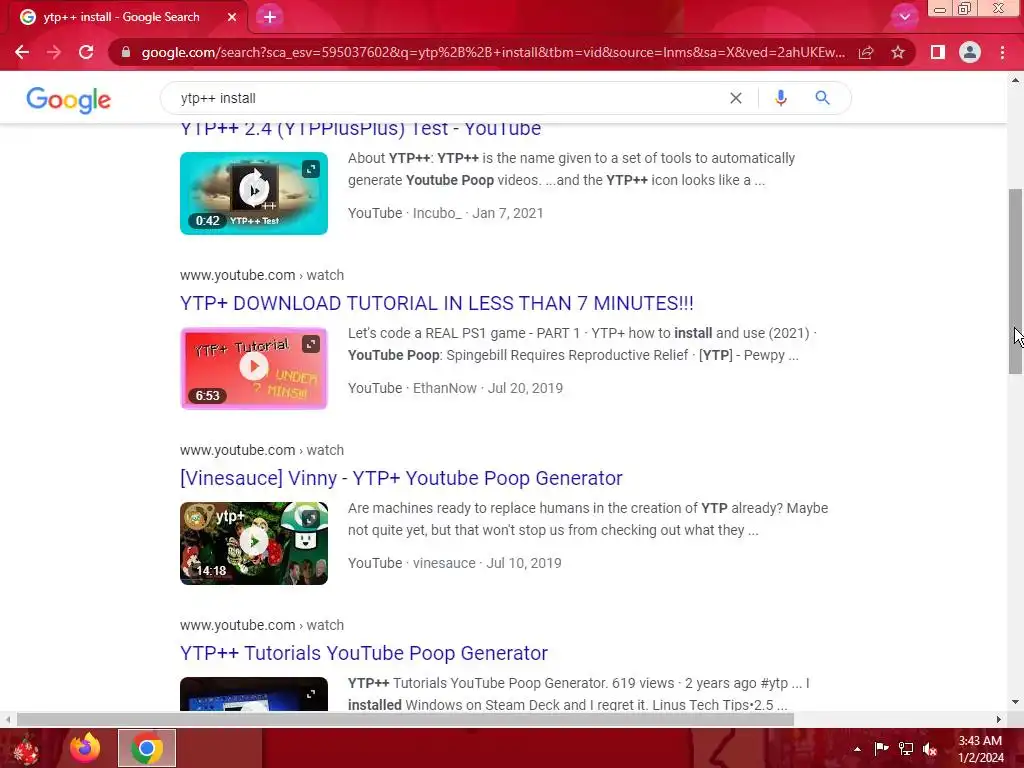Open the Chrome profile menu

[x=970, y=52]
